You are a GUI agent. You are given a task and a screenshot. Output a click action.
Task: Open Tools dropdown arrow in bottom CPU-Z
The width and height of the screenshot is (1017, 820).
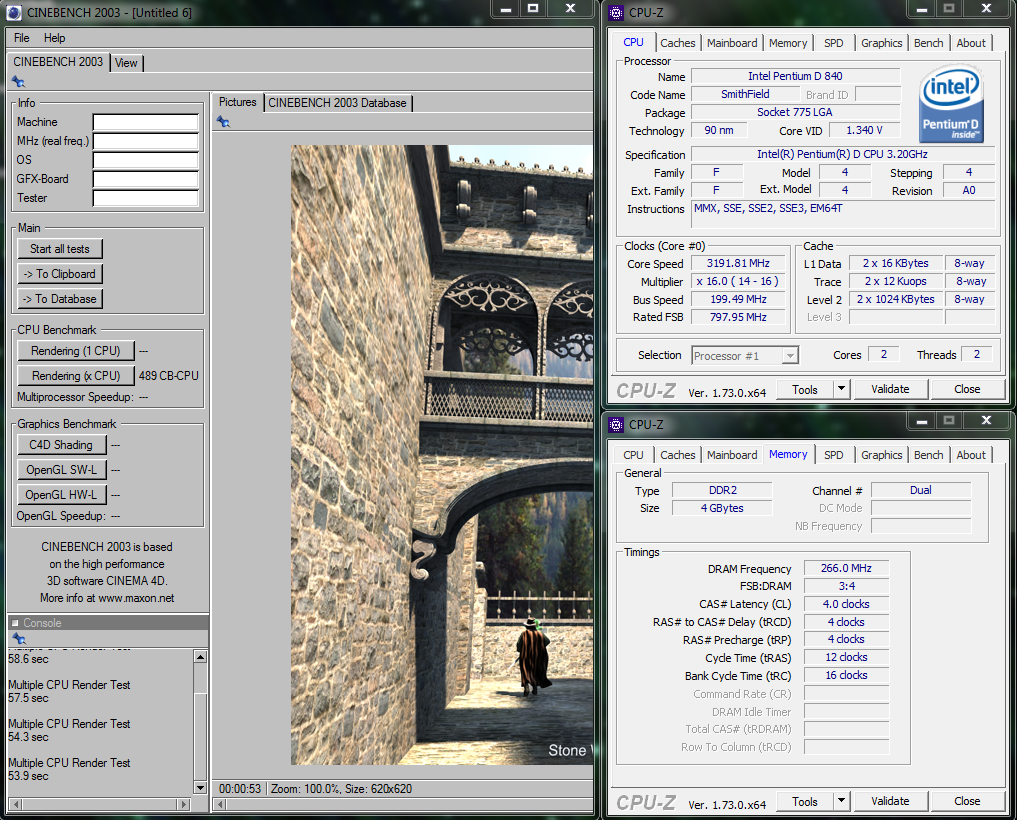pos(841,801)
